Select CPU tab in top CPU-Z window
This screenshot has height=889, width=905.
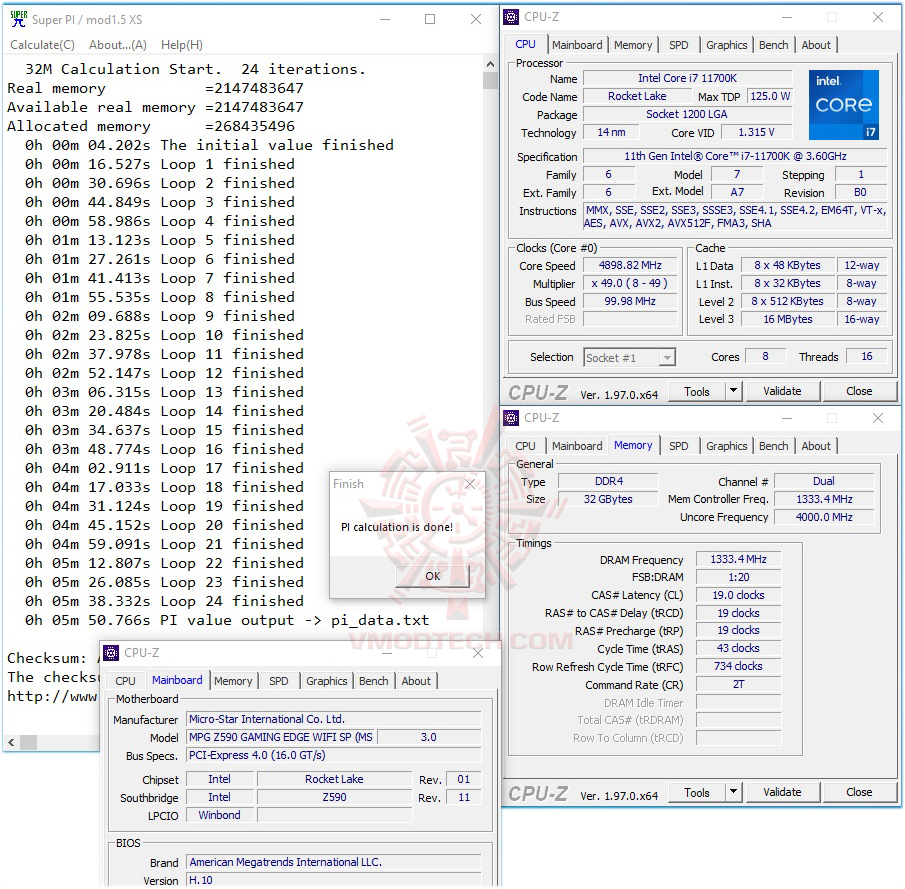pos(525,44)
